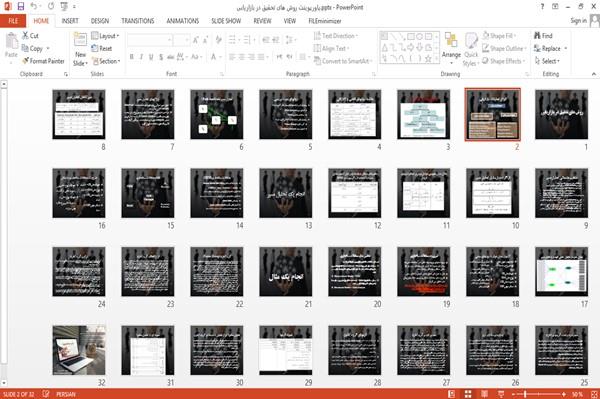Viewport: 600px width, 399px height.
Task: Open the Text Direction dropdown
Action: [336, 36]
